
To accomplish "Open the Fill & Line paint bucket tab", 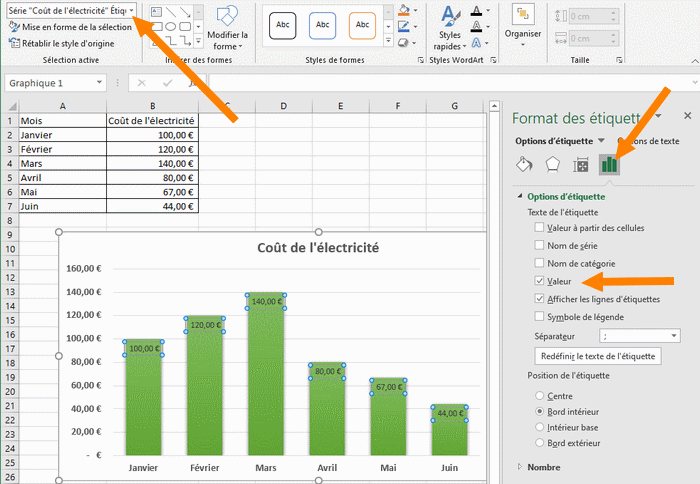I will point(525,165).
